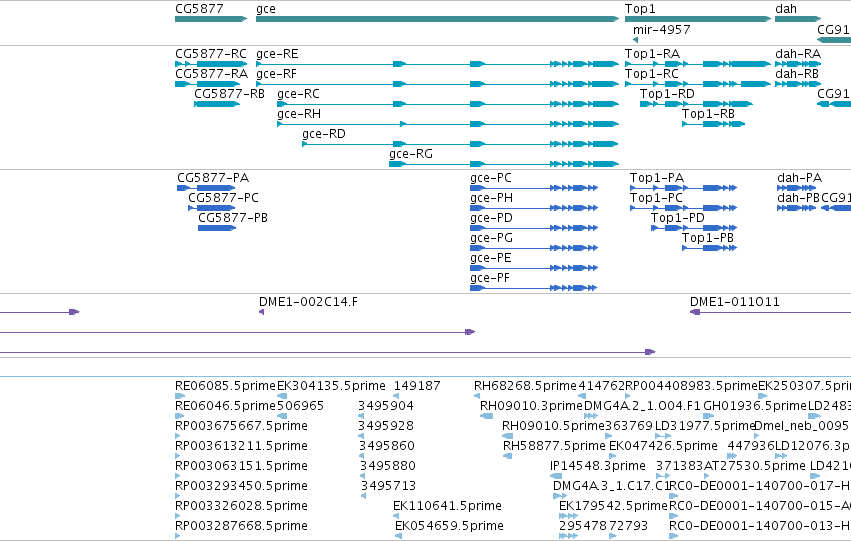
Task: Select EST EK047426.5prime
Action: pos(613,456)
